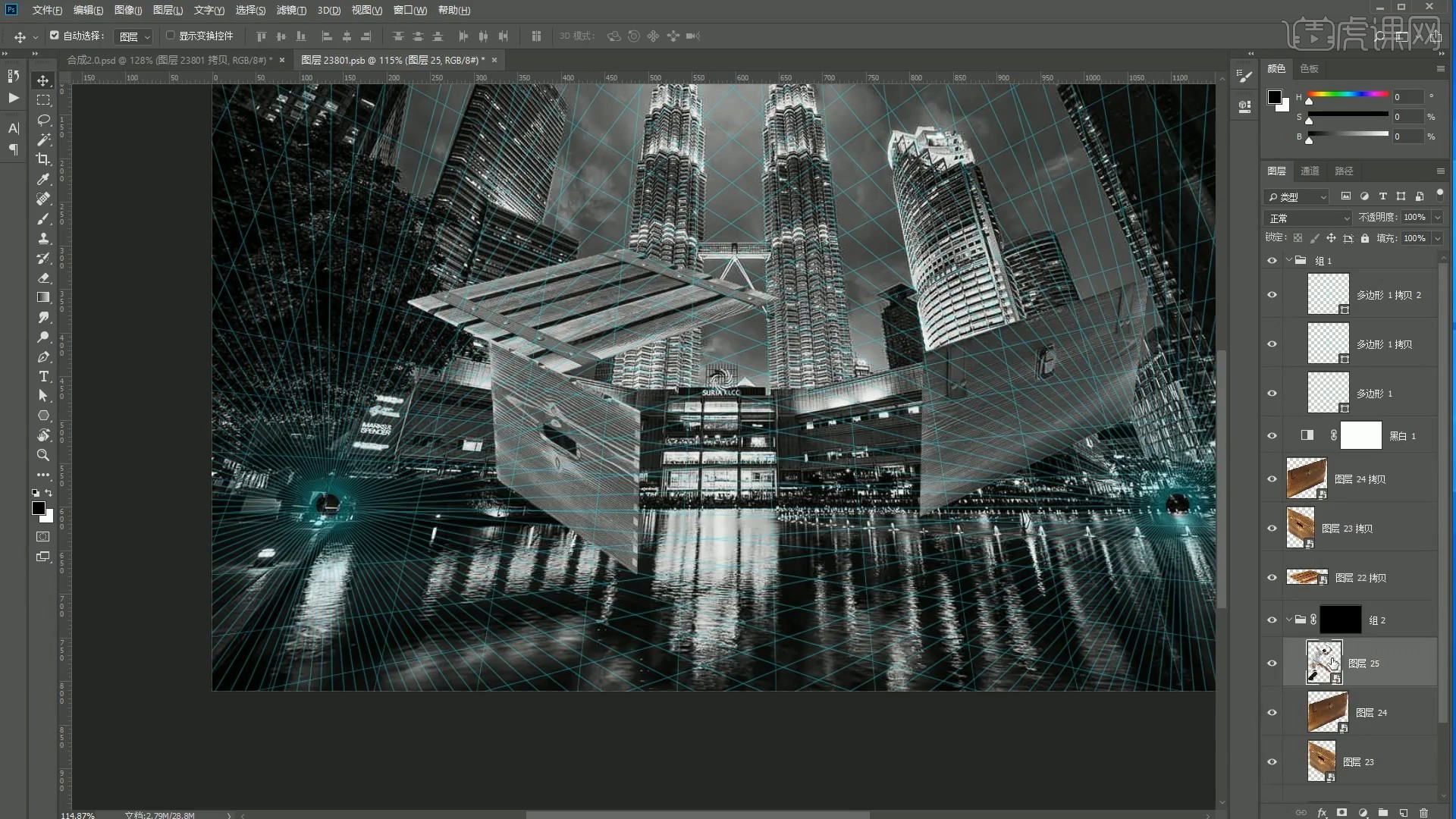Collapse the 组 2 group
The image size is (1456, 819).
click(1288, 620)
